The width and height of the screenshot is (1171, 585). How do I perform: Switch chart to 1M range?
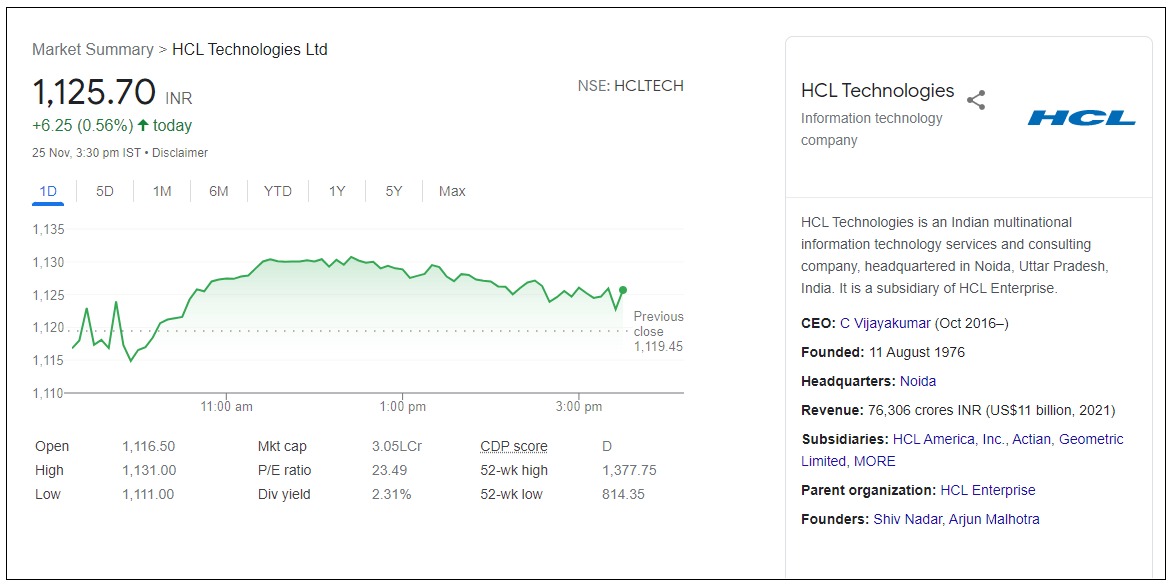coord(161,191)
